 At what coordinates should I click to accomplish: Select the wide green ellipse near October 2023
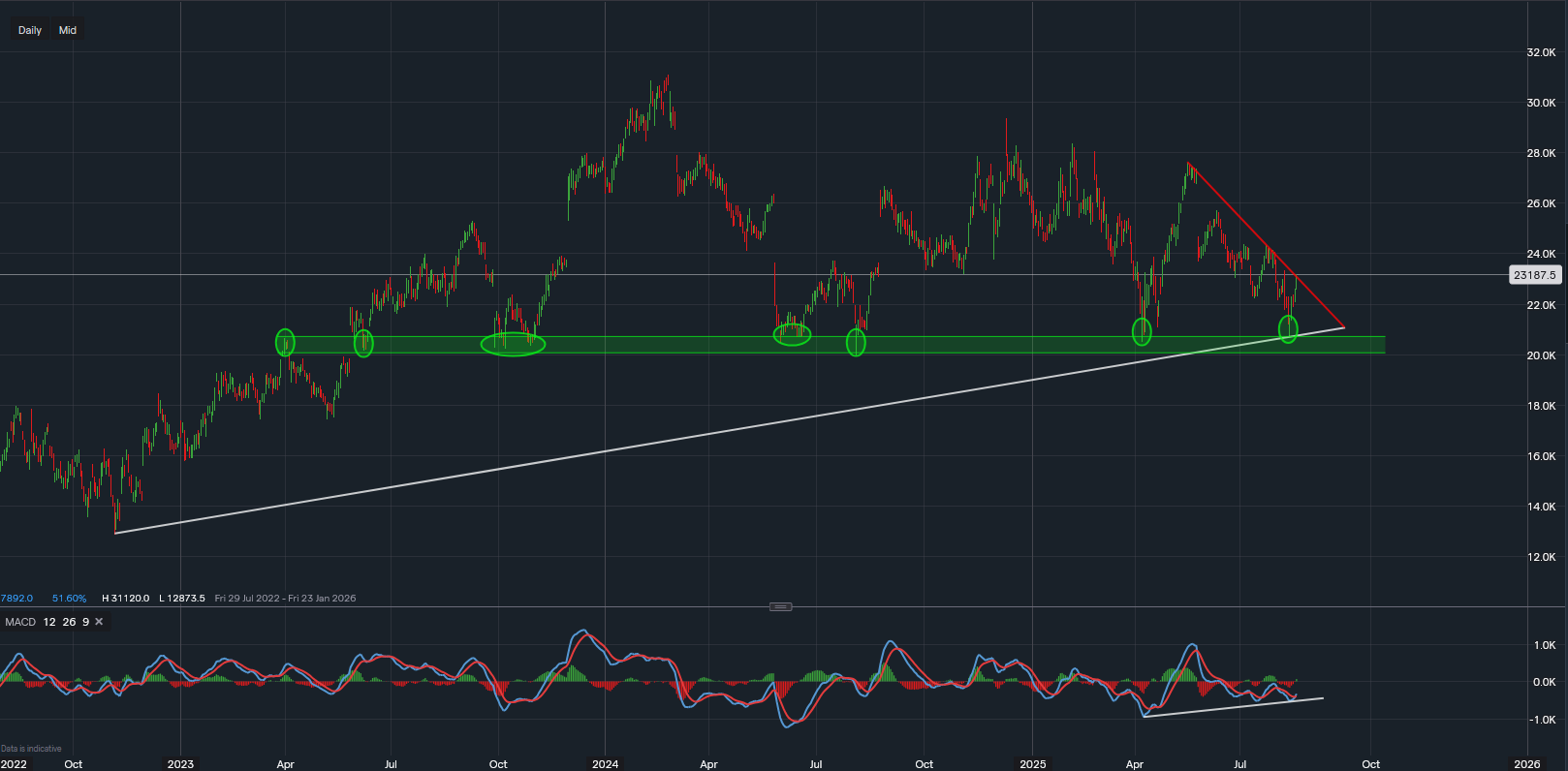pyautogui.click(x=513, y=344)
